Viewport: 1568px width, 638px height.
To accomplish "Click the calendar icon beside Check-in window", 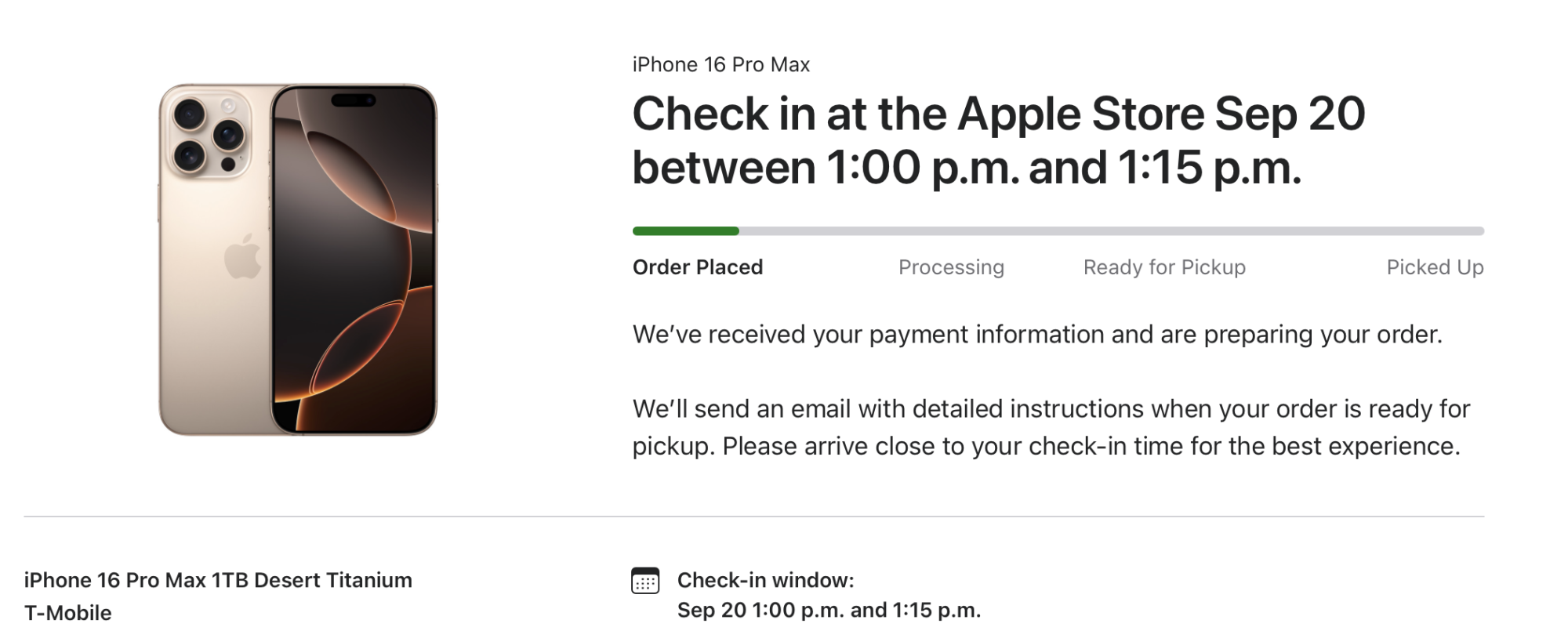I will coord(644,581).
